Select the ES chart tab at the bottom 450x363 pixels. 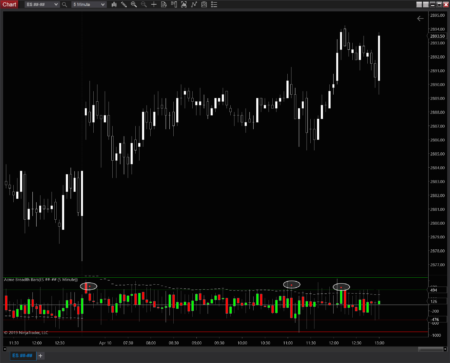coord(22,356)
